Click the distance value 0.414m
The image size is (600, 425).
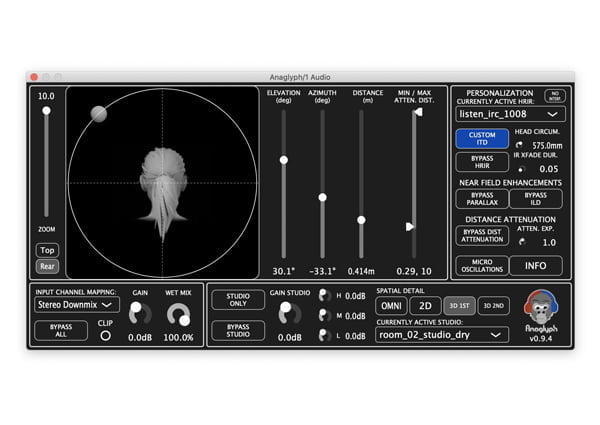pyautogui.click(x=361, y=271)
